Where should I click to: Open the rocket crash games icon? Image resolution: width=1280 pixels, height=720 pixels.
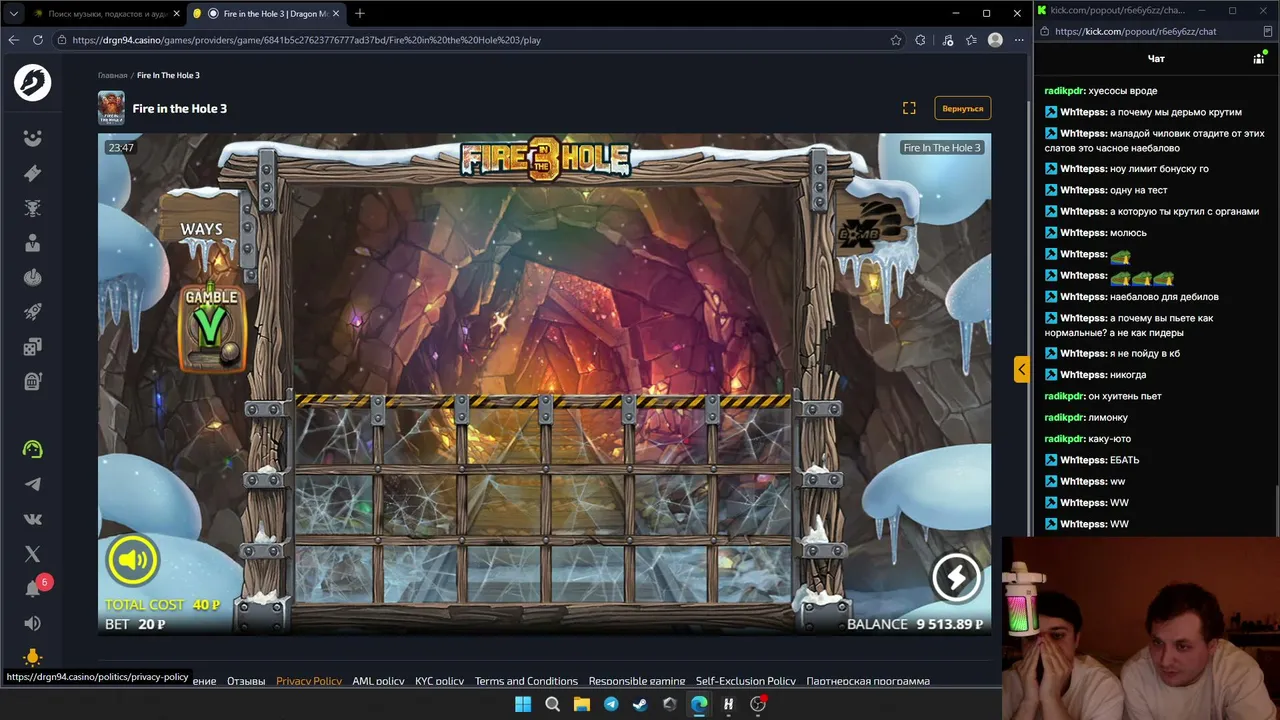pyautogui.click(x=32, y=312)
